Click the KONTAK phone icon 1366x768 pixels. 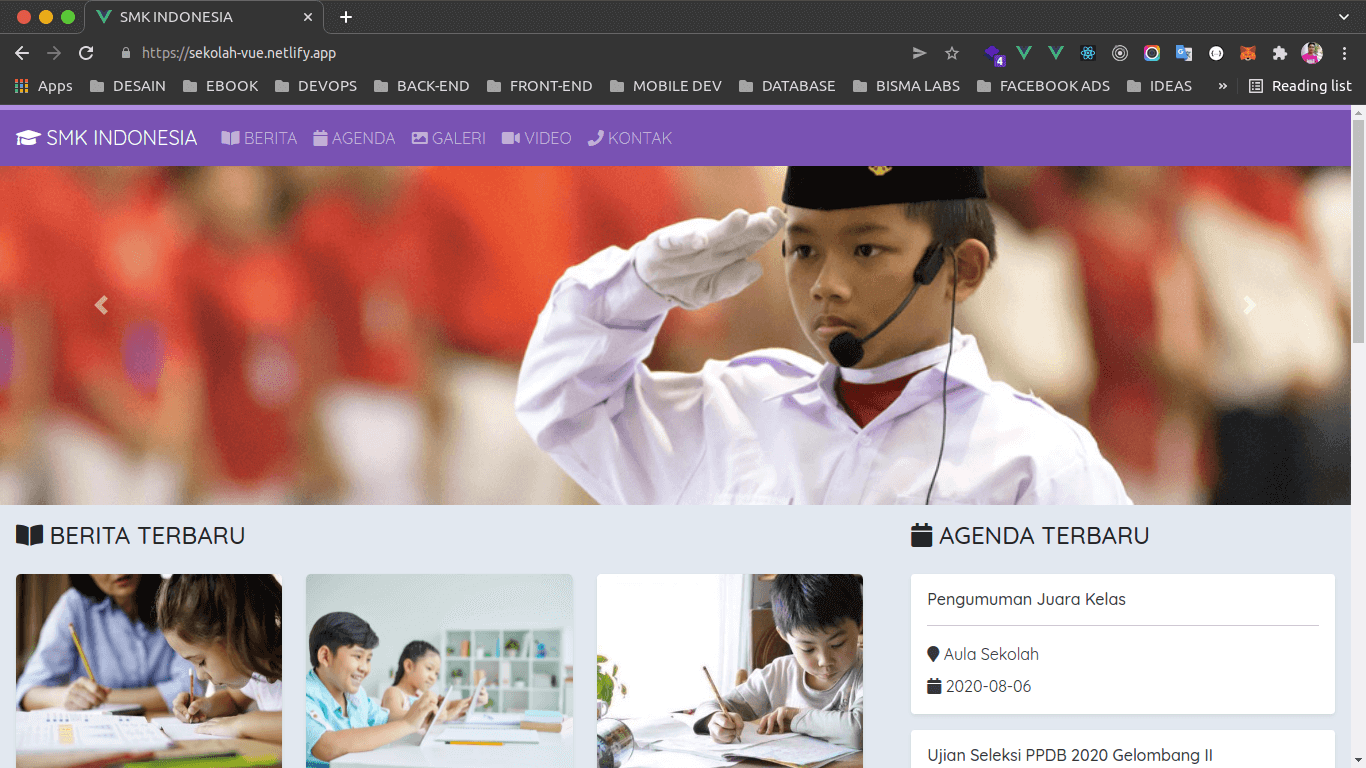[x=596, y=138]
